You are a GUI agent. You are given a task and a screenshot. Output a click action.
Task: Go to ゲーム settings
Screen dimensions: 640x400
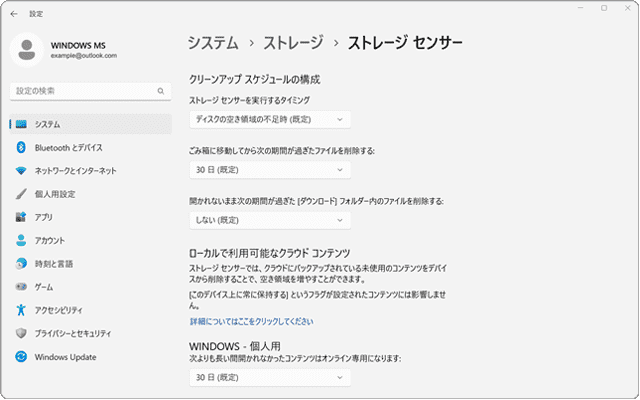pos(91,287)
